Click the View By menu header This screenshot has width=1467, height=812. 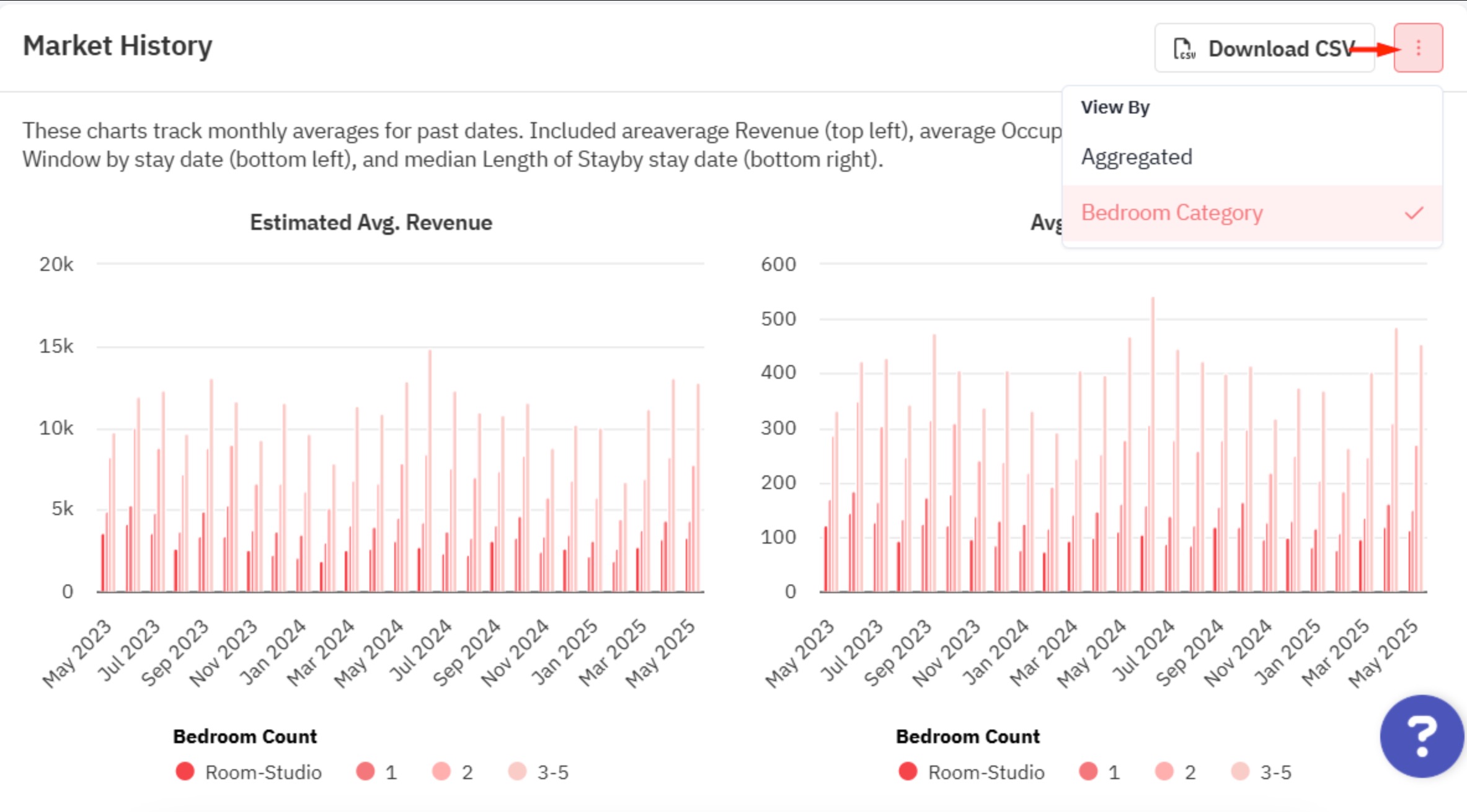pyautogui.click(x=1115, y=107)
